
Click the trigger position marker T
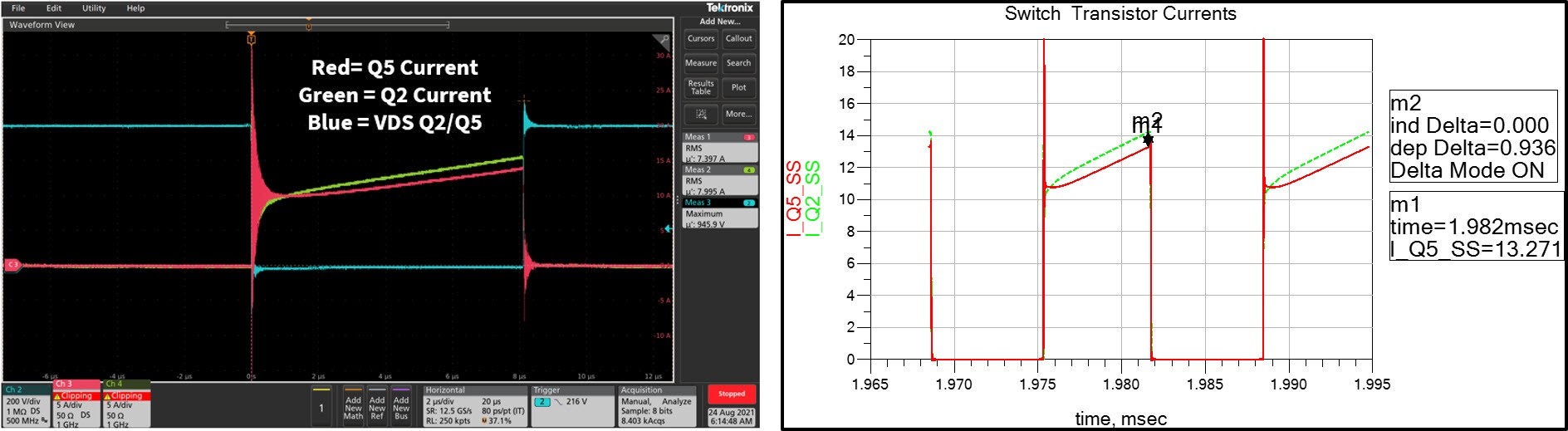252,39
